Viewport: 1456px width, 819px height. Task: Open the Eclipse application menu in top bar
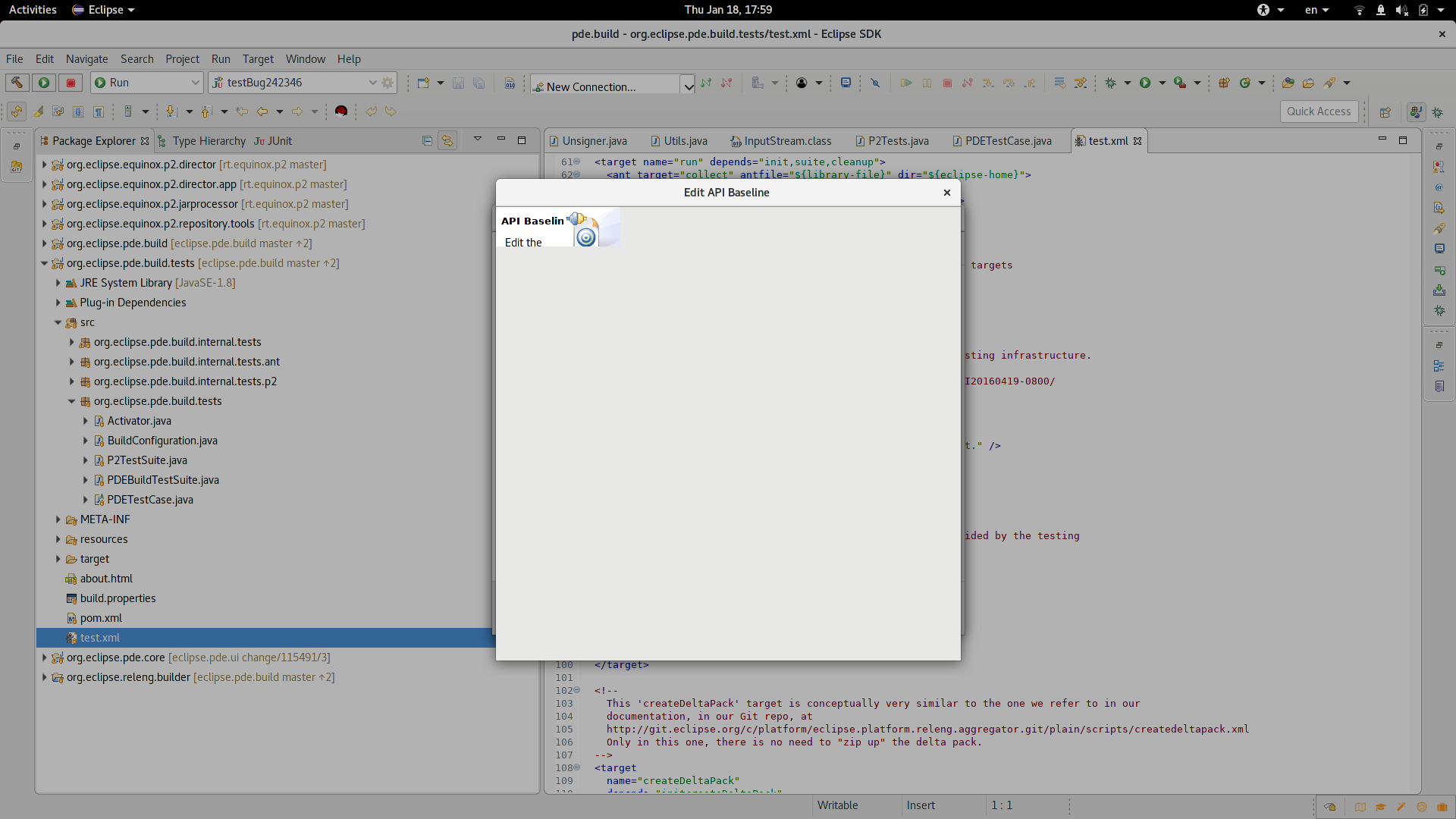103,10
